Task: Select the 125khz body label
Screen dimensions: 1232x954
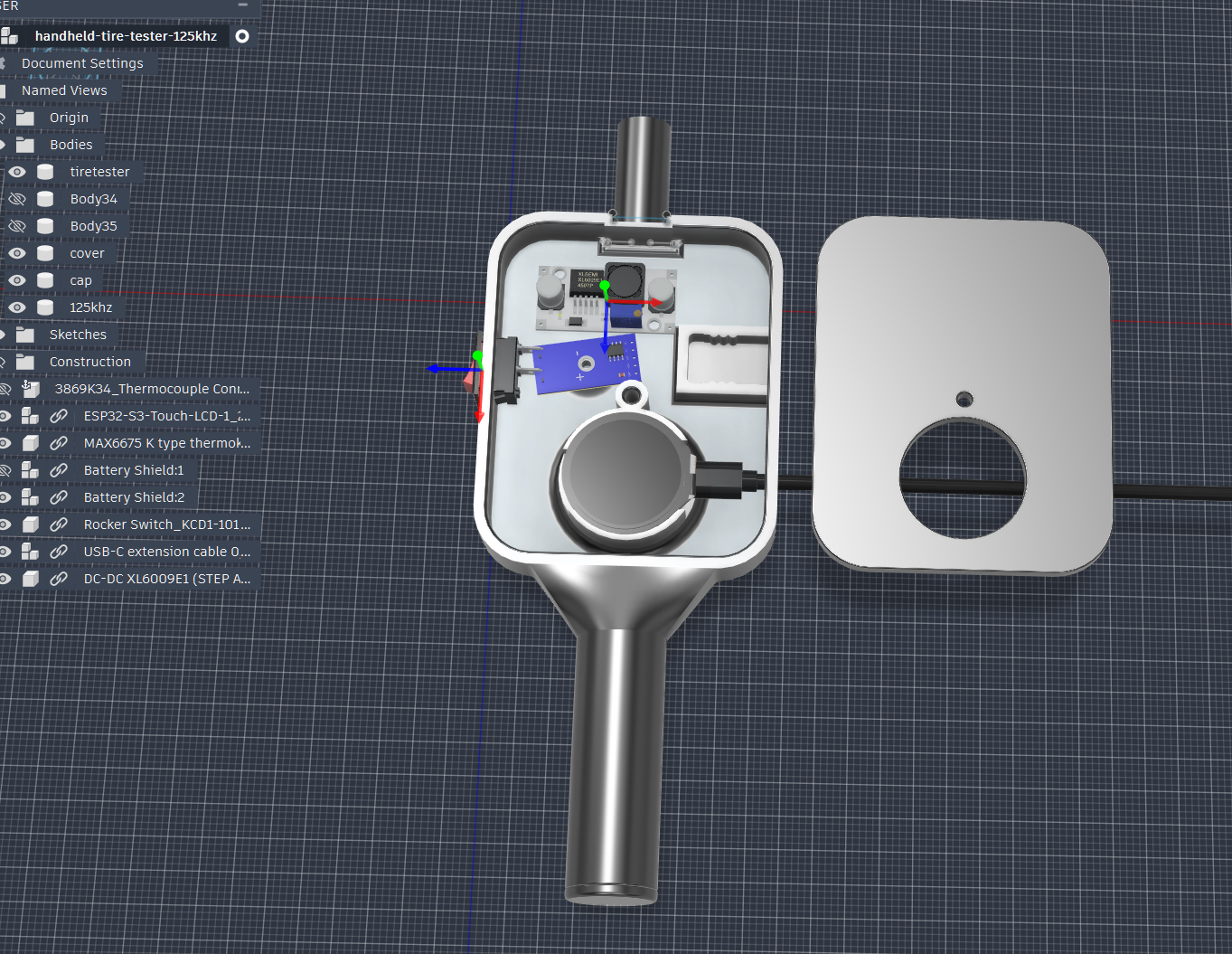Action: [x=91, y=307]
